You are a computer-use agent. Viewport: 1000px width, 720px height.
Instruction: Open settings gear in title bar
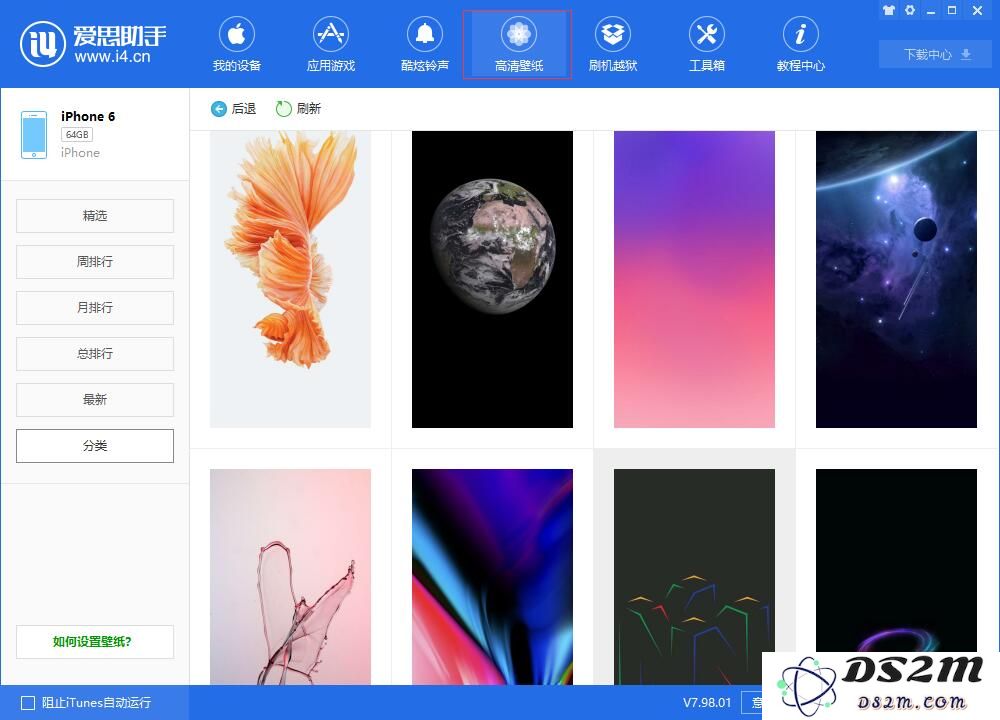[x=910, y=10]
